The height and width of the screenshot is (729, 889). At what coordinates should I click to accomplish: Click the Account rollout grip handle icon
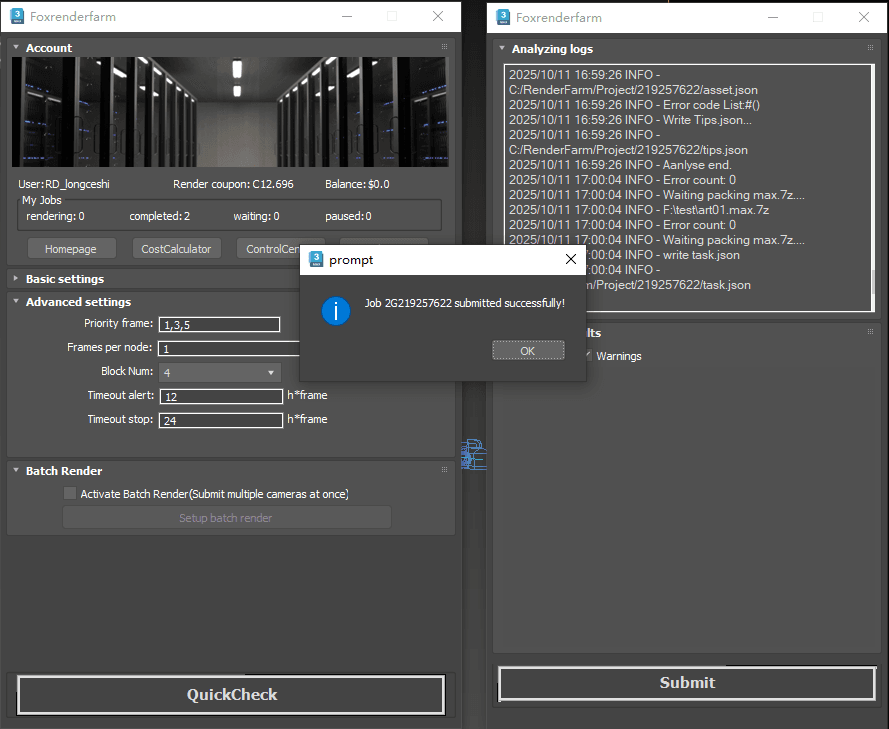(x=444, y=47)
